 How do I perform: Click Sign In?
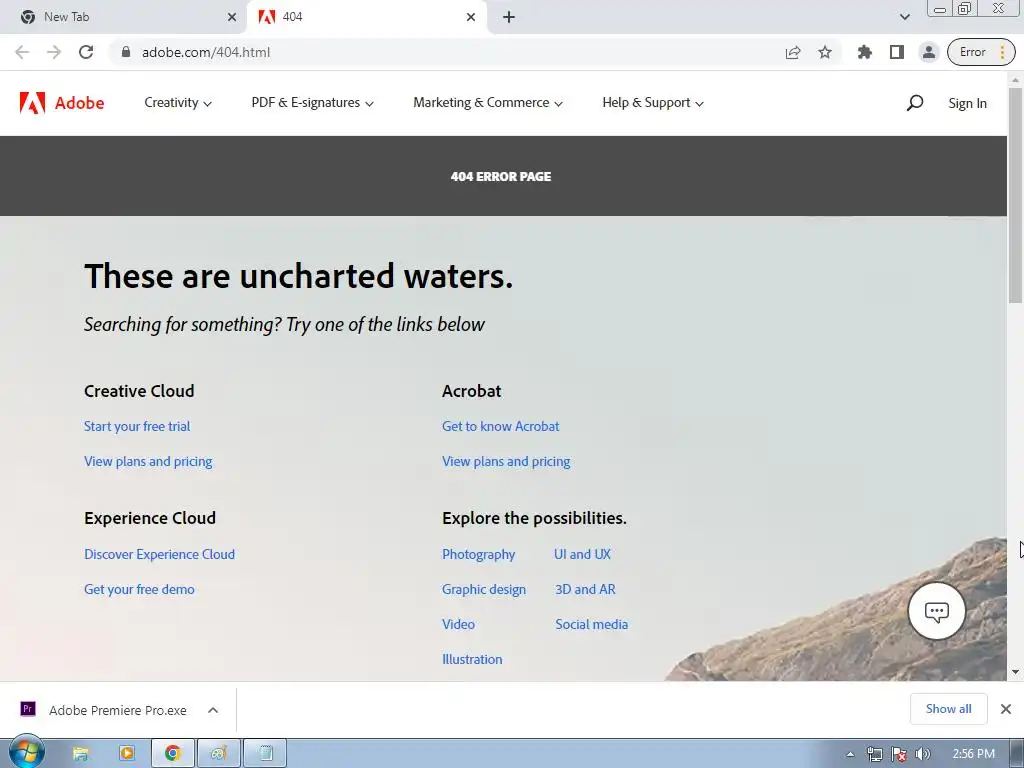(x=967, y=103)
